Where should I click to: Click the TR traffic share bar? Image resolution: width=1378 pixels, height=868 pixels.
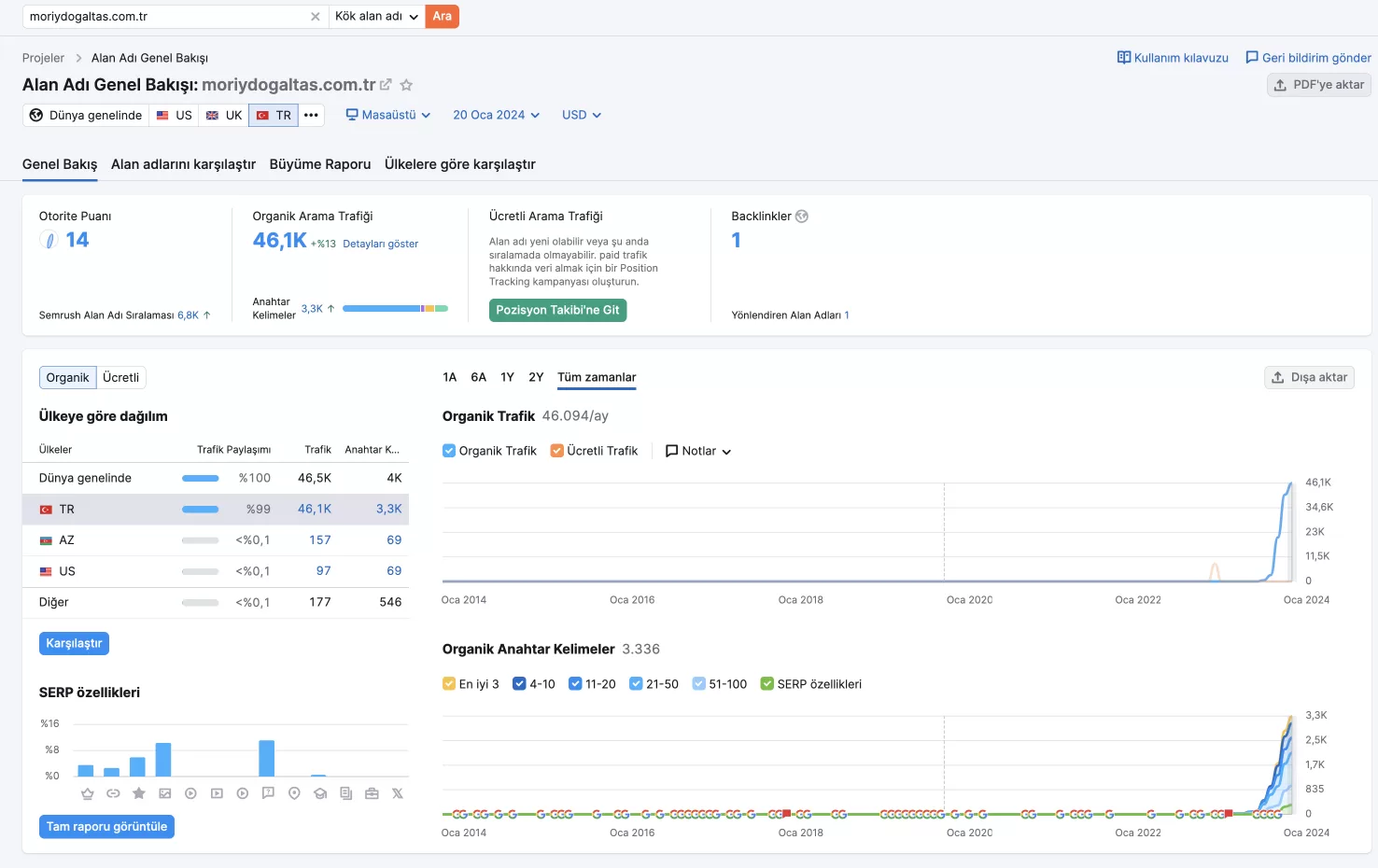(x=200, y=510)
